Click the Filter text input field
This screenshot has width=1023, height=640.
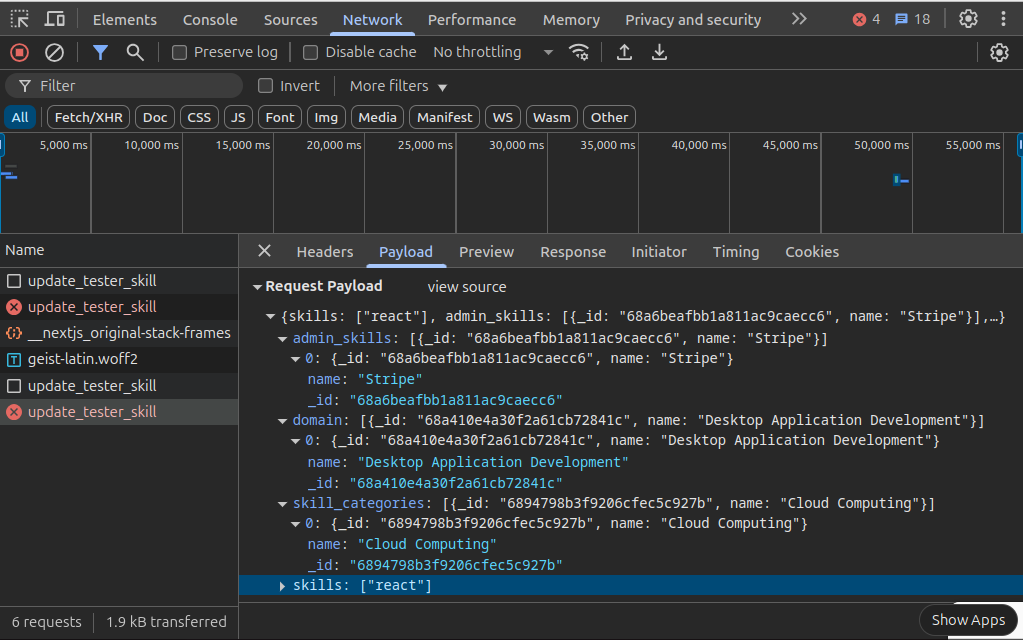pos(135,86)
